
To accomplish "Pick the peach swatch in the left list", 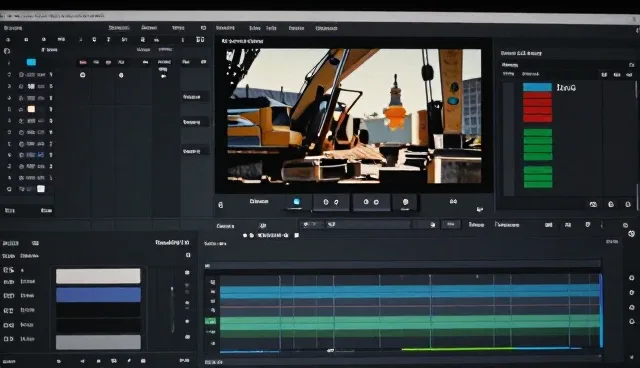I will [31, 109].
